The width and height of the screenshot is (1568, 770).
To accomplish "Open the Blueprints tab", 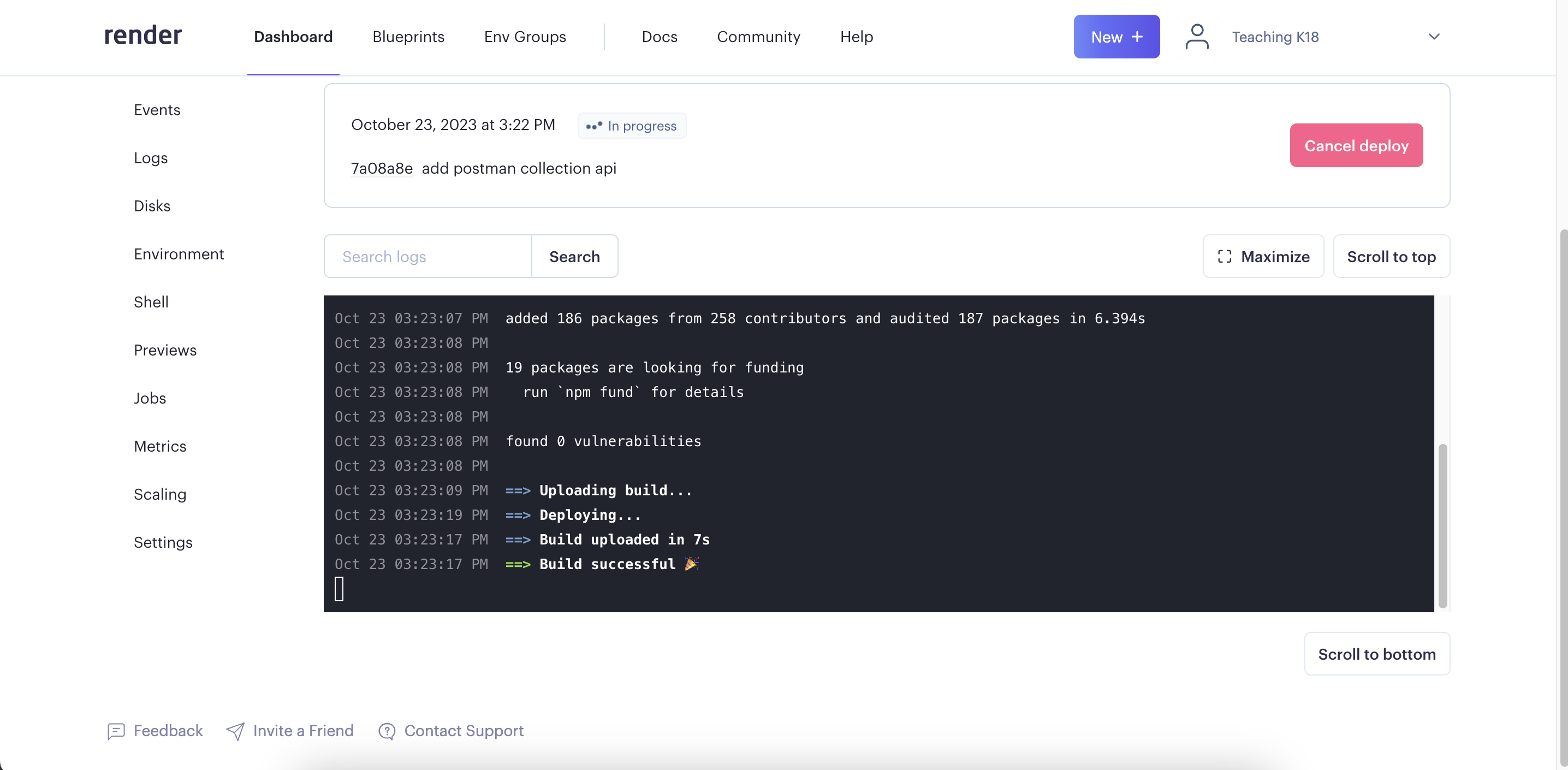I will pos(408,37).
